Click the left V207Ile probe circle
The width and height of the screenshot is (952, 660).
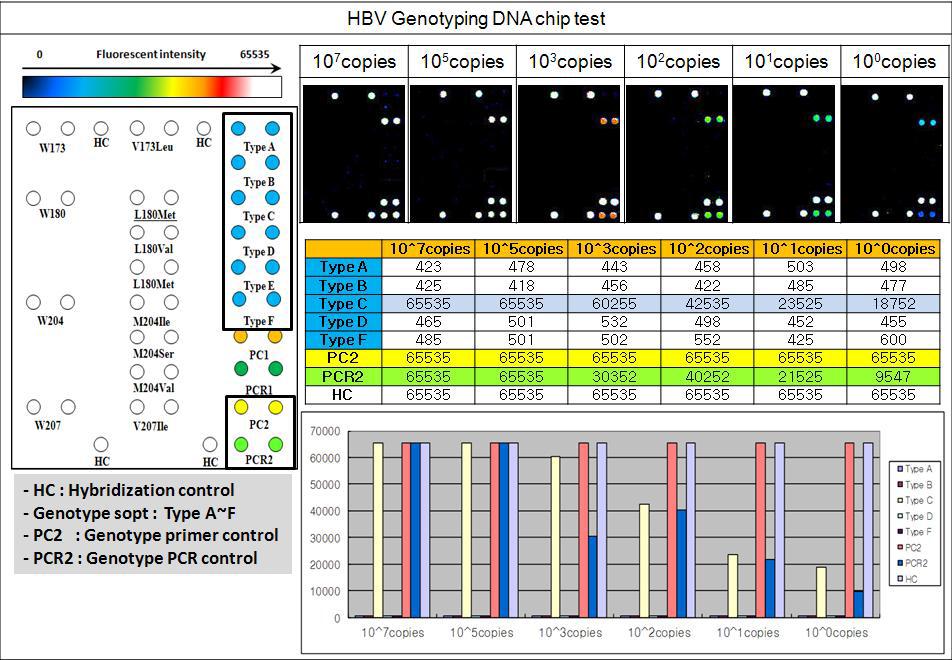click(137, 407)
